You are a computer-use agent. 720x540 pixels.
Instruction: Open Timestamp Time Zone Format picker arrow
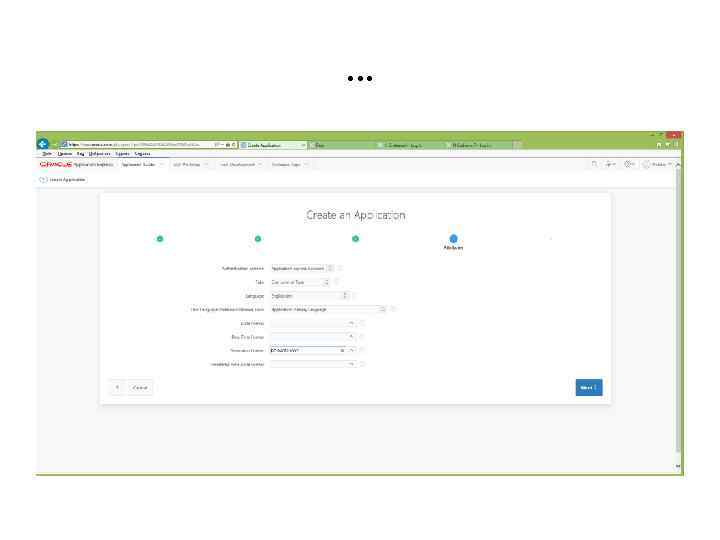pos(351,364)
